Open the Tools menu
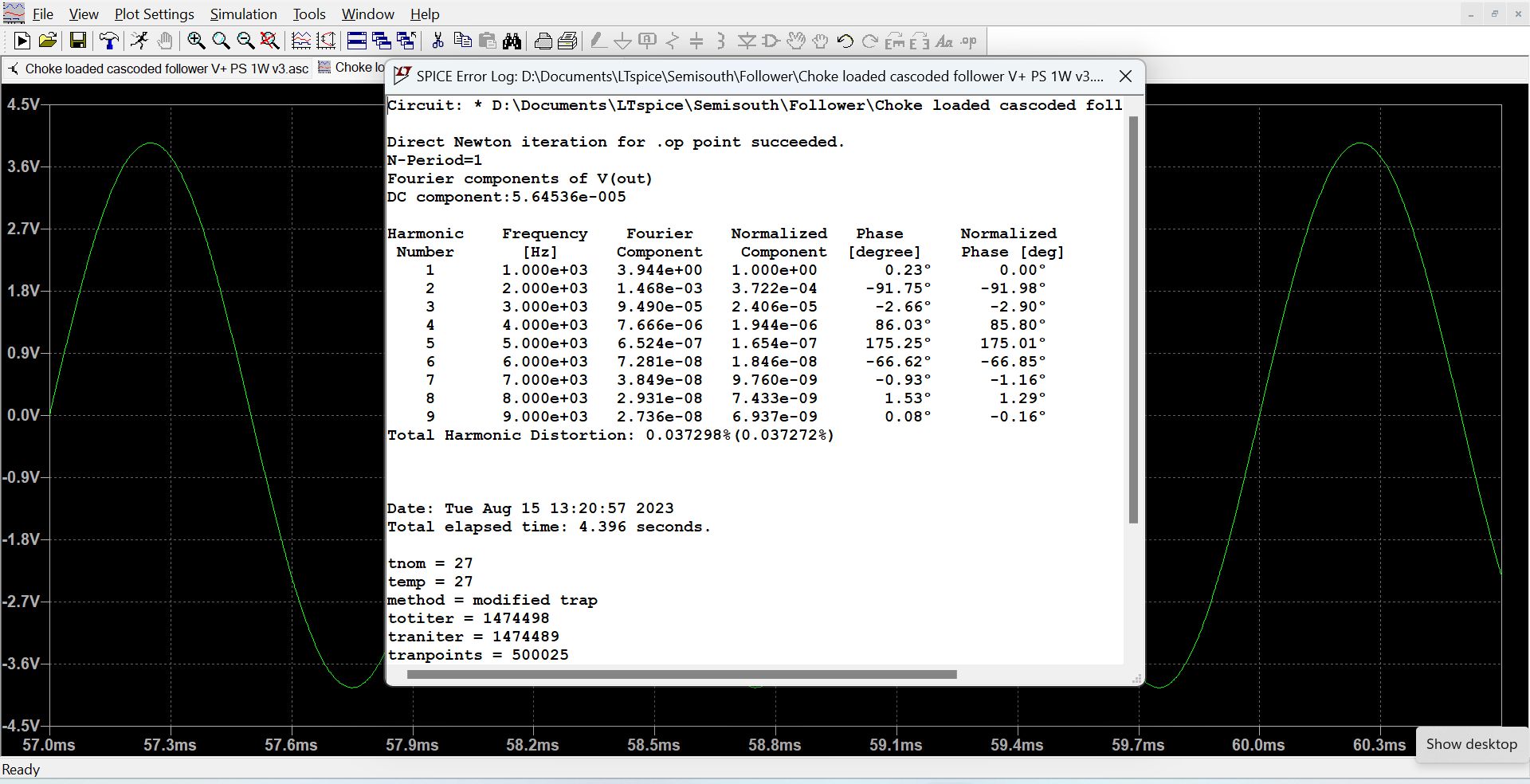 (x=309, y=14)
